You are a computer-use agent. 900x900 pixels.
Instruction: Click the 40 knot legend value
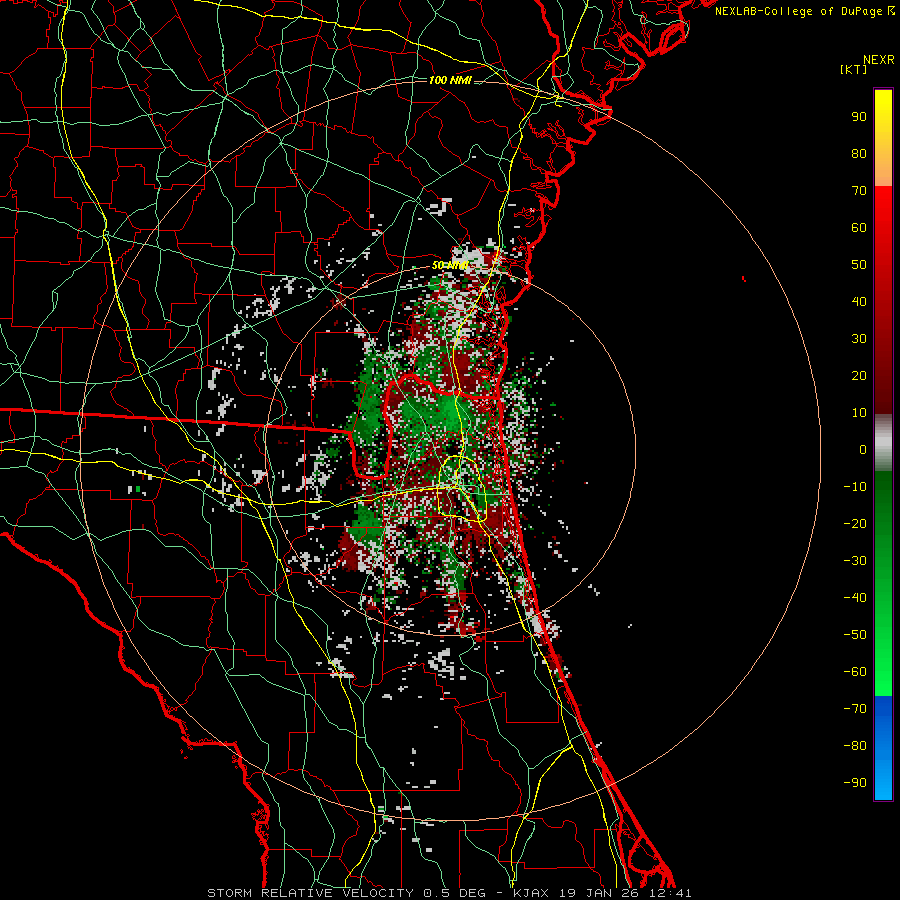click(x=859, y=302)
